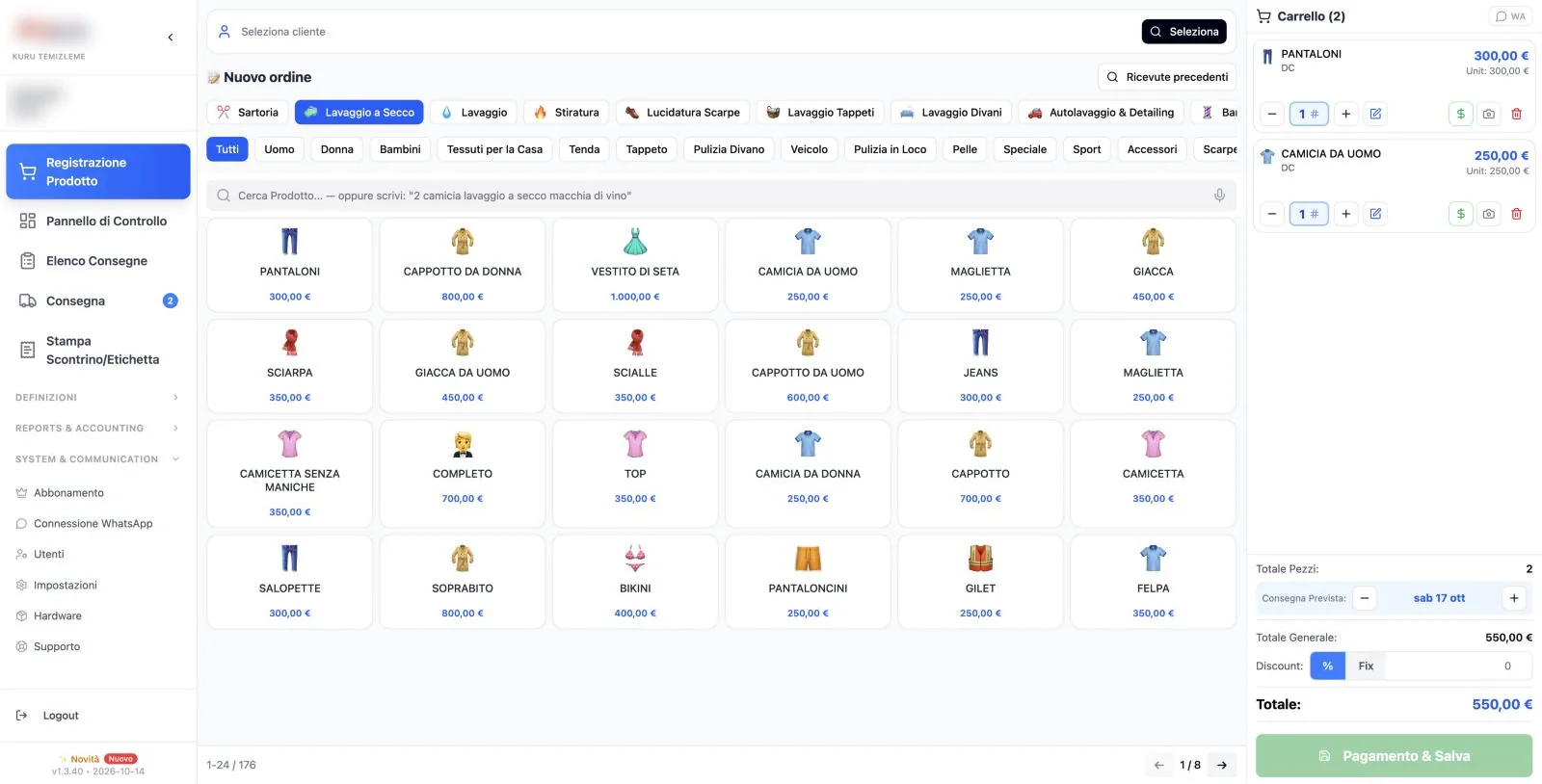Click the discount value input field
The width and height of the screenshot is (1542, 784).
tap(1458, 666)
